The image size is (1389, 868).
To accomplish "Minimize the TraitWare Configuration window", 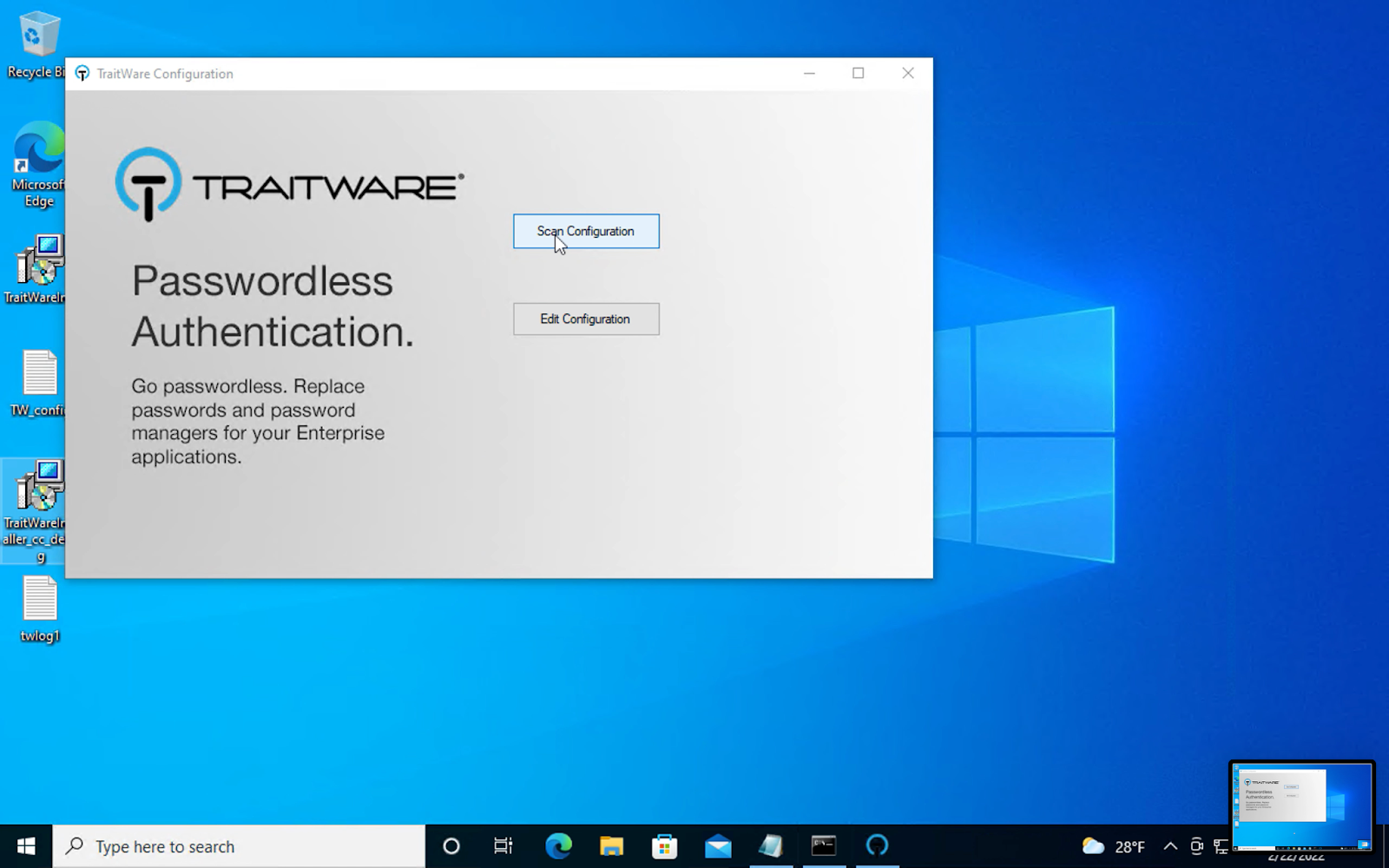I will [809, 74].
